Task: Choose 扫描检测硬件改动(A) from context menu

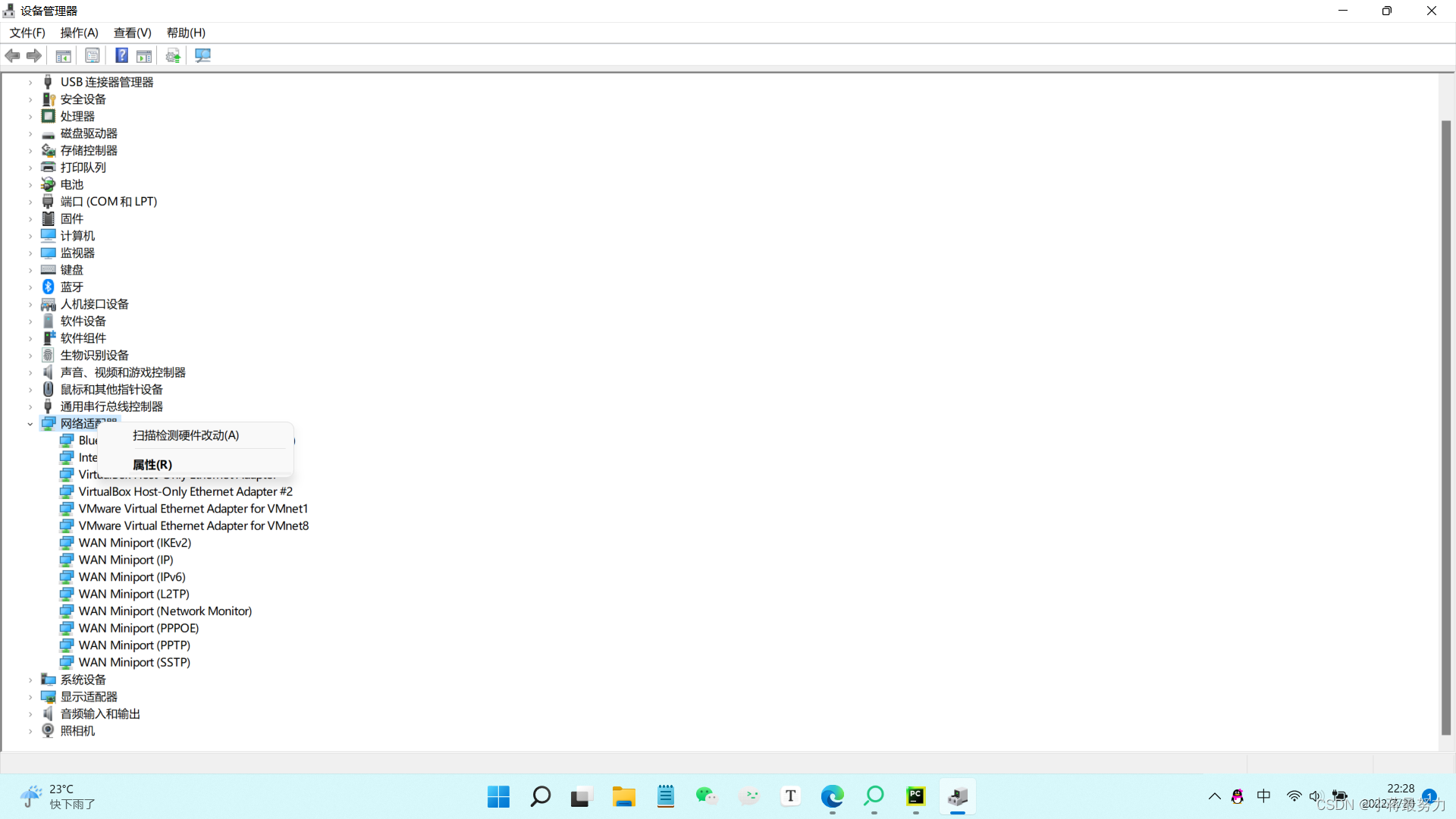Action: coord(186,435)
